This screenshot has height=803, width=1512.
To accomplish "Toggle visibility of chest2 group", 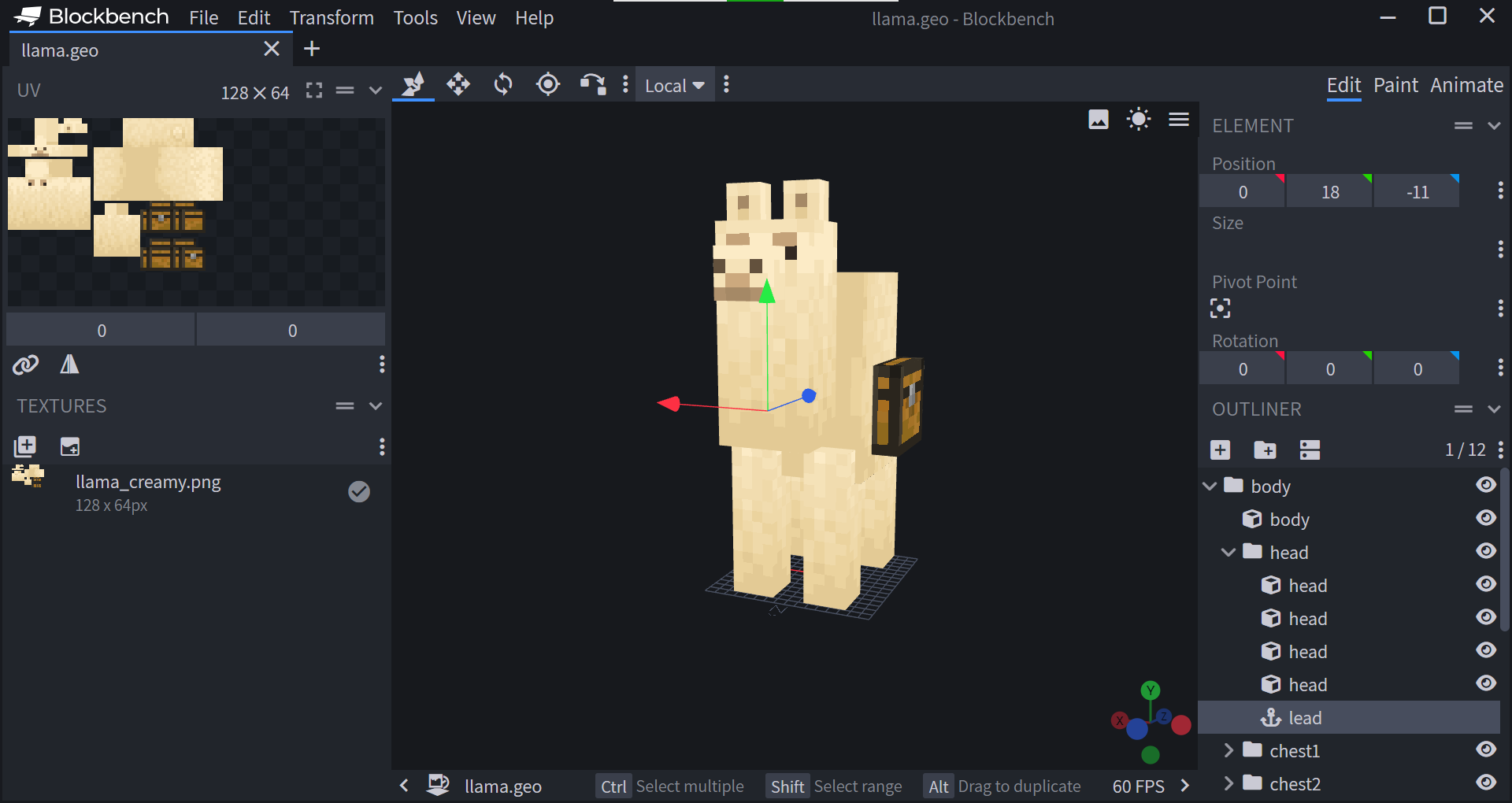I will tap(1486, 783).
